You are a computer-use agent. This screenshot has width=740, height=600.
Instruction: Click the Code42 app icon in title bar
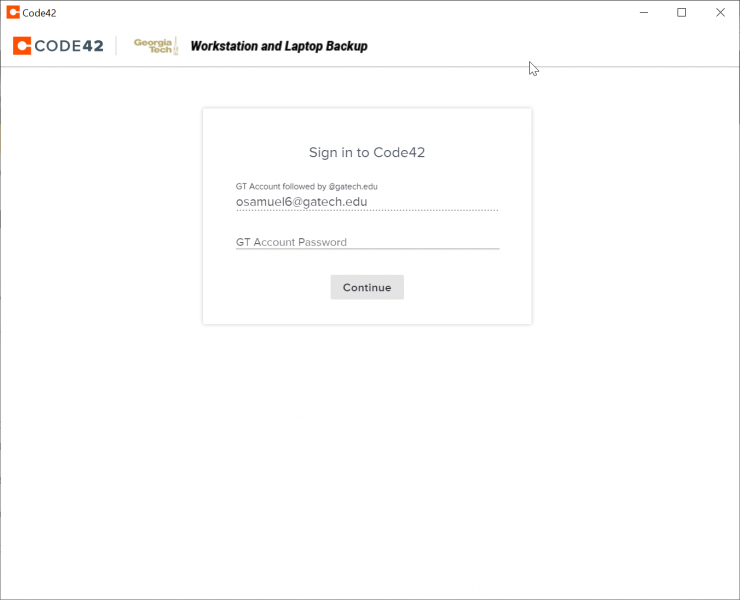[x=13, y=13]
